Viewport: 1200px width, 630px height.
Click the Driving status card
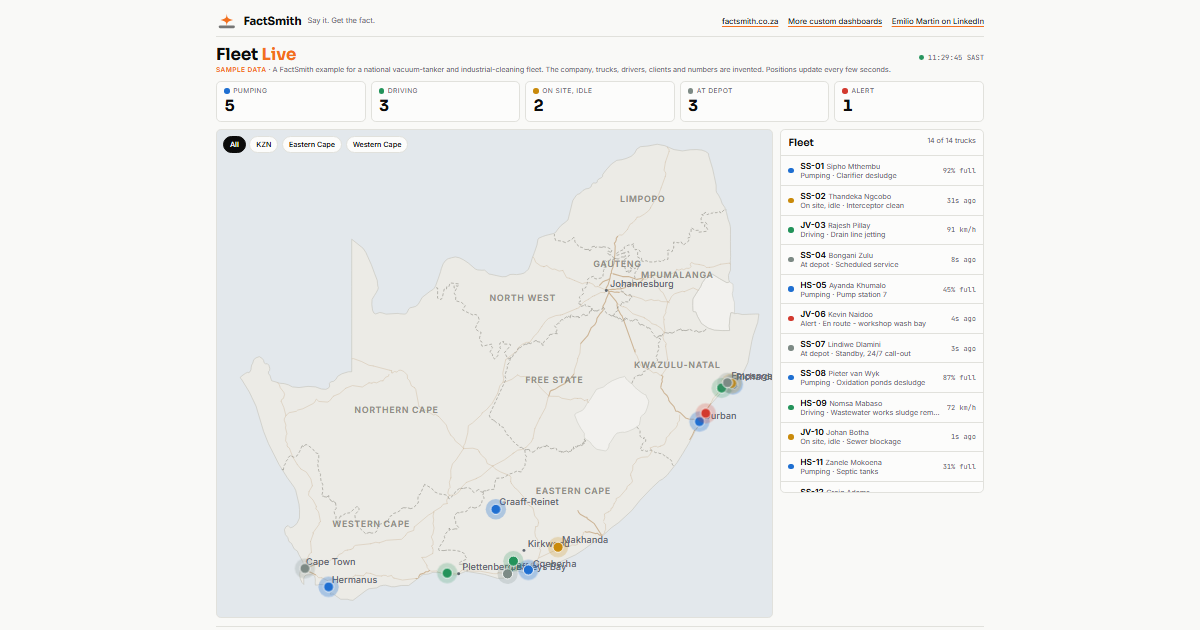445,101
